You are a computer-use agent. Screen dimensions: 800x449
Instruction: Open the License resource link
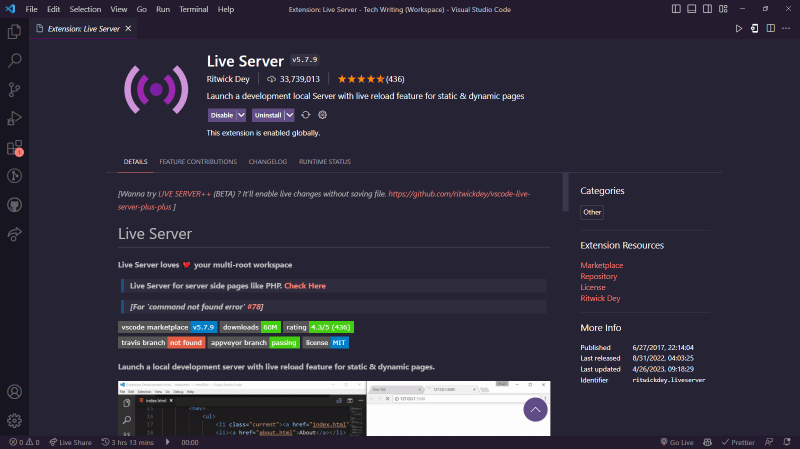click(x=592, y=287)
